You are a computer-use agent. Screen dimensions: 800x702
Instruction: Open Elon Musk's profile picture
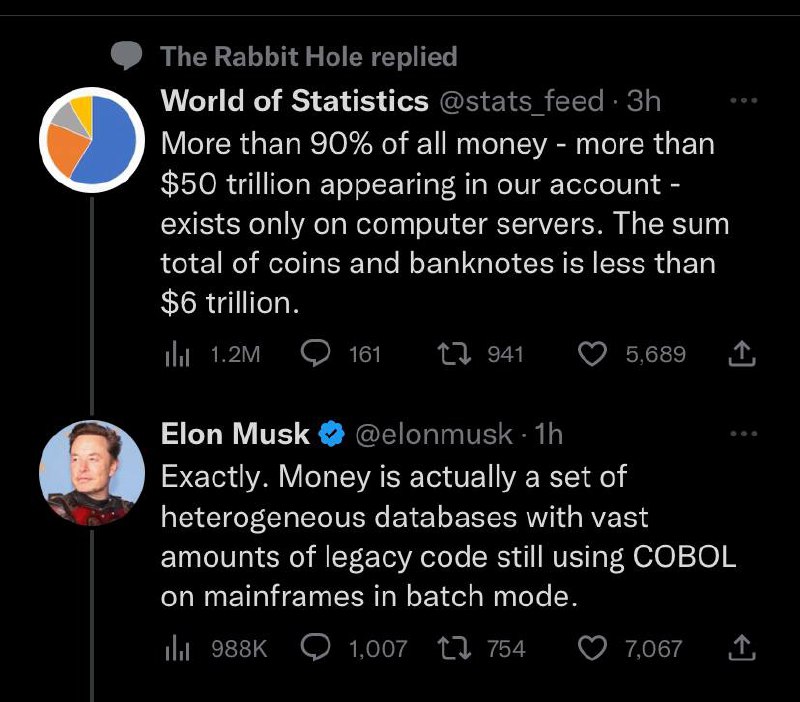92,473
